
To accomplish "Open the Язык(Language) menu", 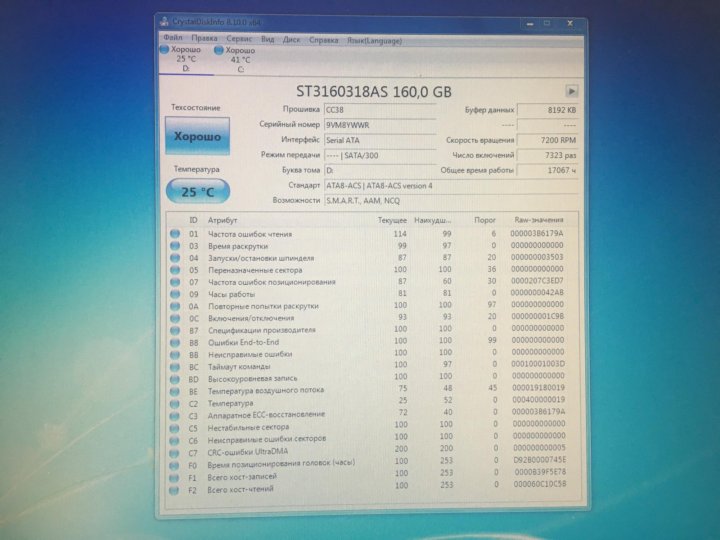I will [x=374, y=41].
